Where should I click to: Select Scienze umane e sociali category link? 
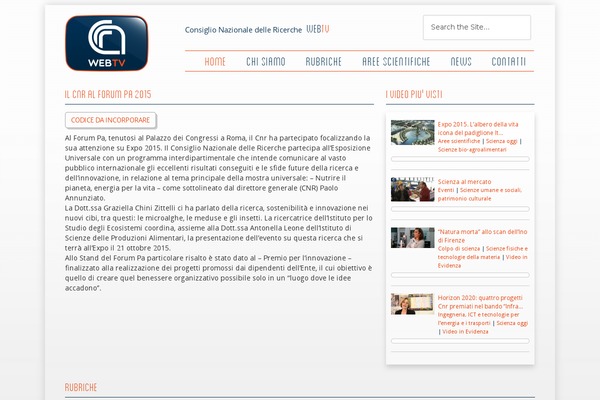480,194
